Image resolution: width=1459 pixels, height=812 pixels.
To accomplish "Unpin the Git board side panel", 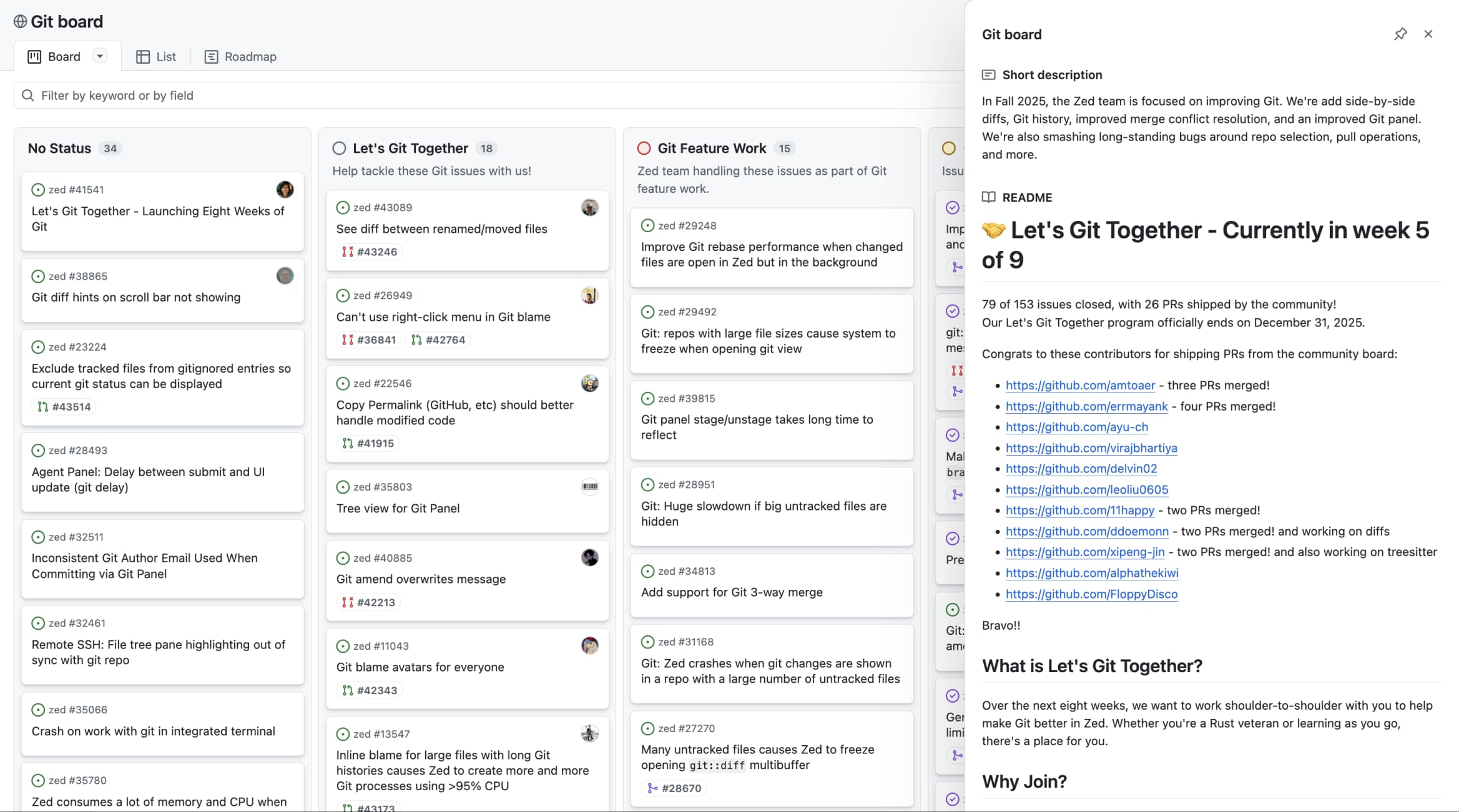I will coord(1401,34).
